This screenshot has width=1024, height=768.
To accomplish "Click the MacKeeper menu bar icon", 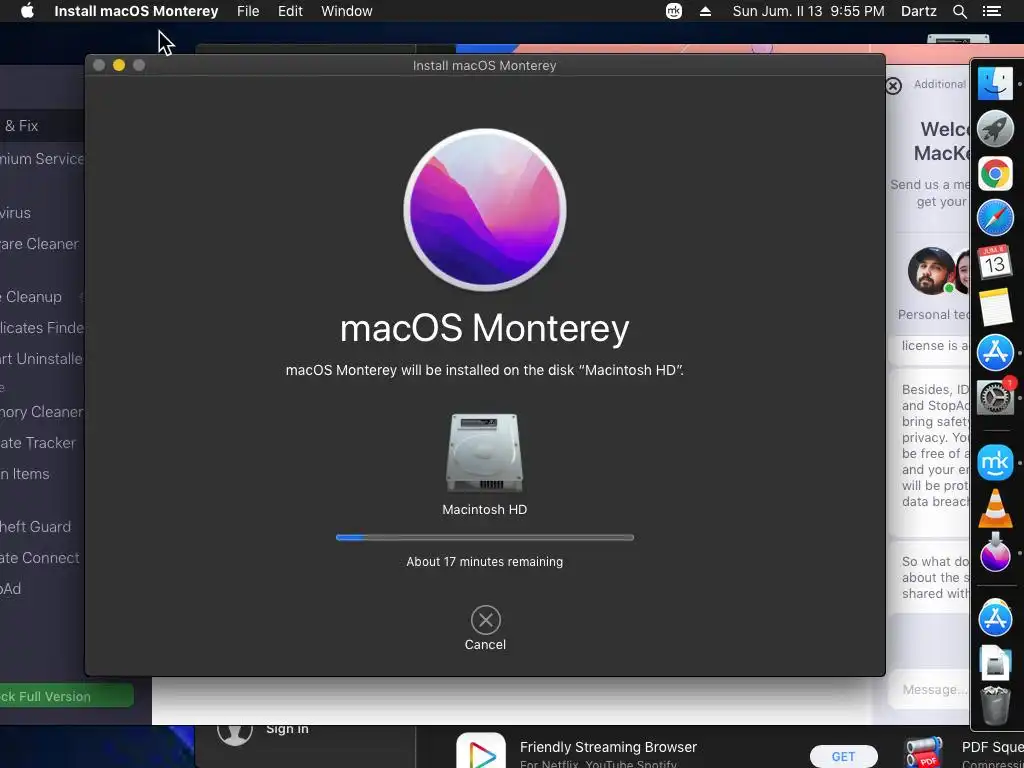I will [673, 11].
